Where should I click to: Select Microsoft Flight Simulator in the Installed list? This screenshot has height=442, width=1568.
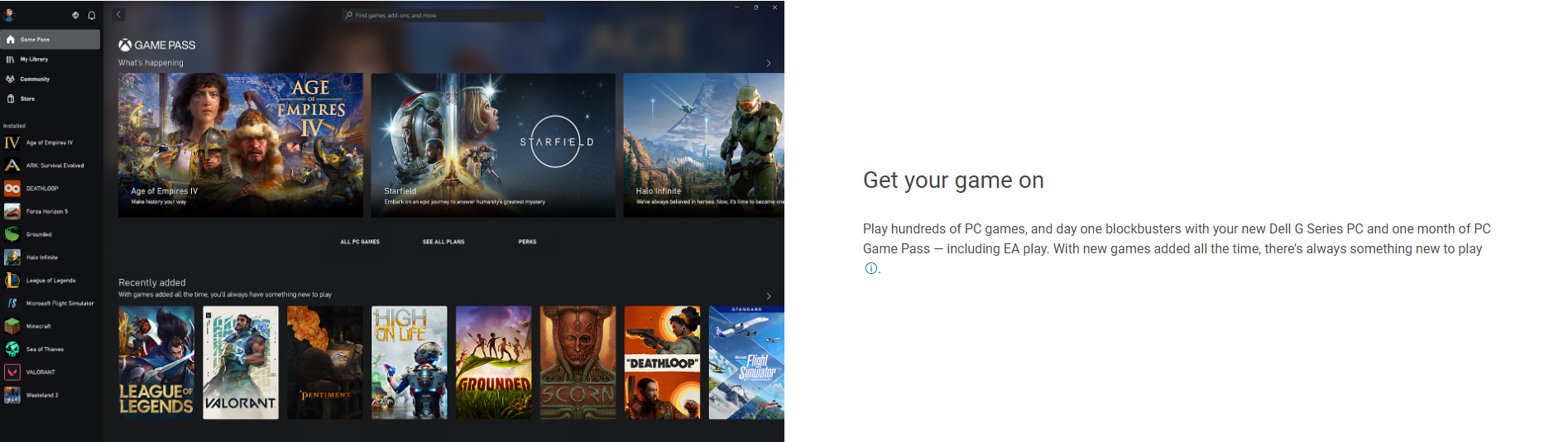click(x=50, y=303)
